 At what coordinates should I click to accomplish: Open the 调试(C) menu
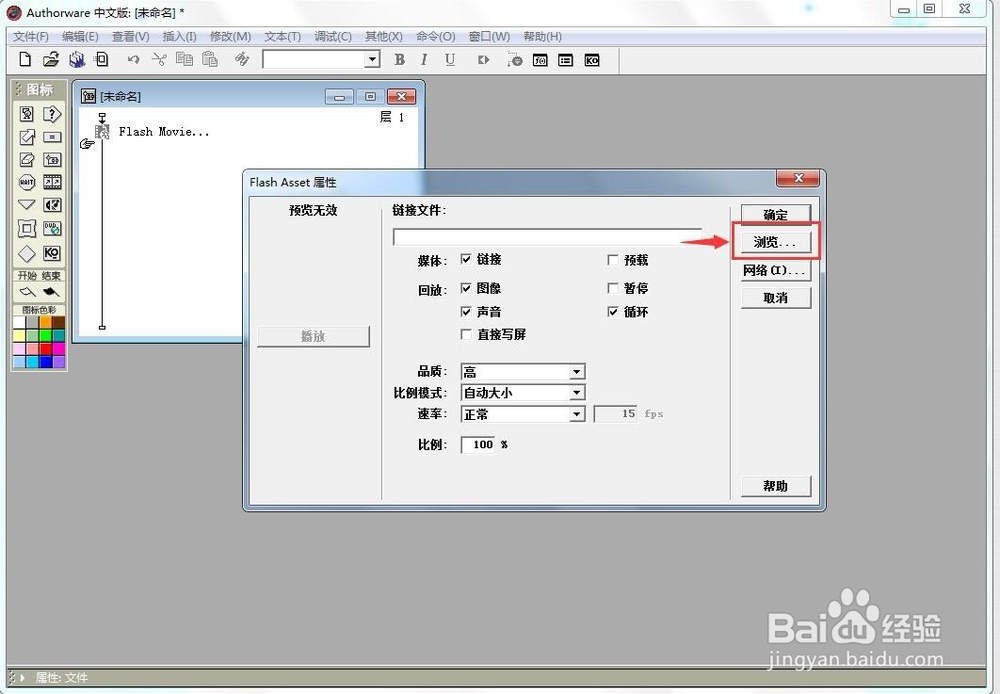[x=333, y=36]
